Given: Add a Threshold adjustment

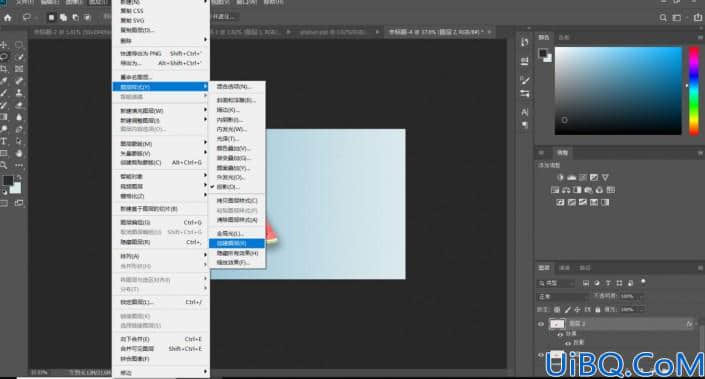Looking at the screenshot, I should 583,202.
